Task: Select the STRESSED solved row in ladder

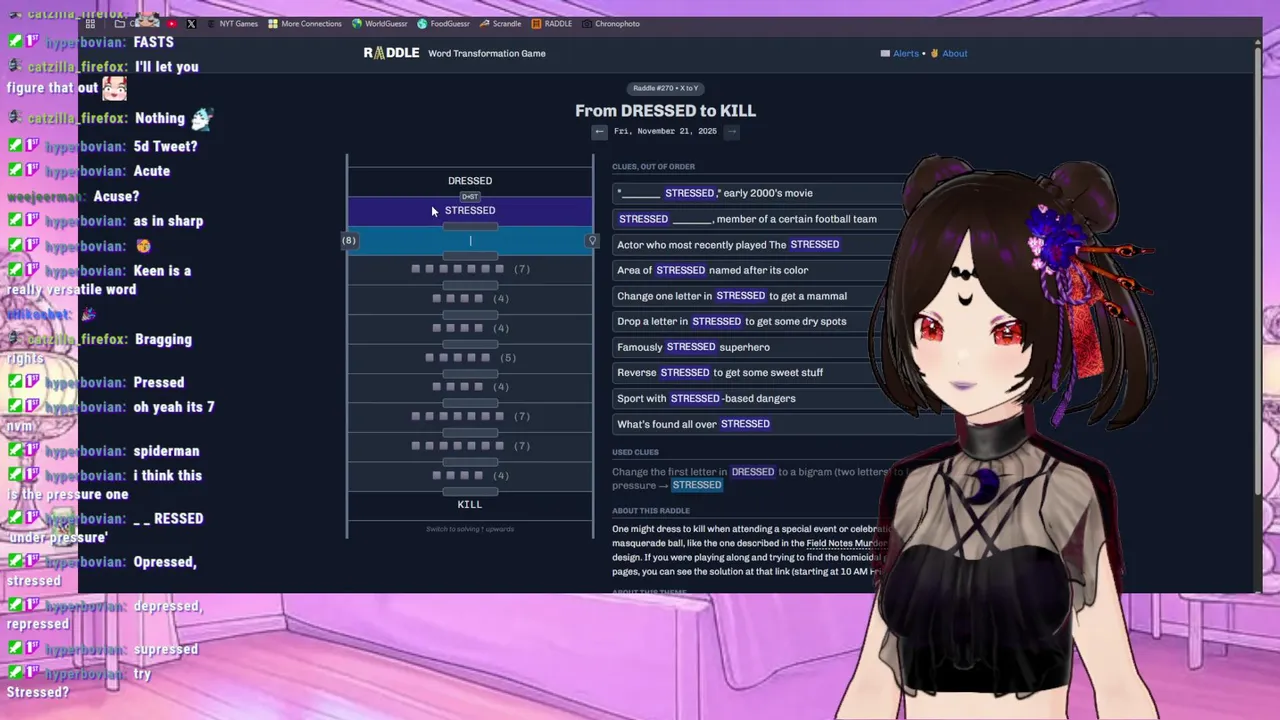Action: pyautogui.click(x=470, y=211)
